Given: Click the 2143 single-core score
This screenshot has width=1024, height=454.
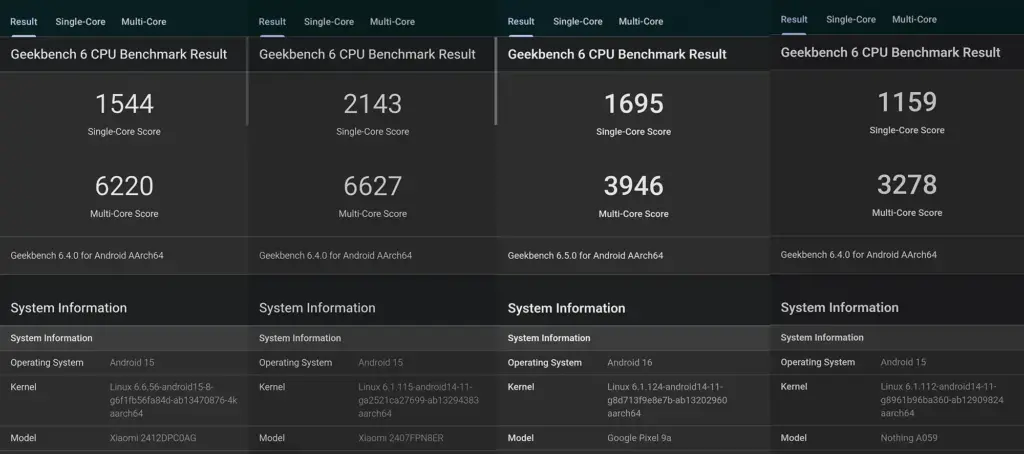Looking at the screenshot, I should coord(373,104).
